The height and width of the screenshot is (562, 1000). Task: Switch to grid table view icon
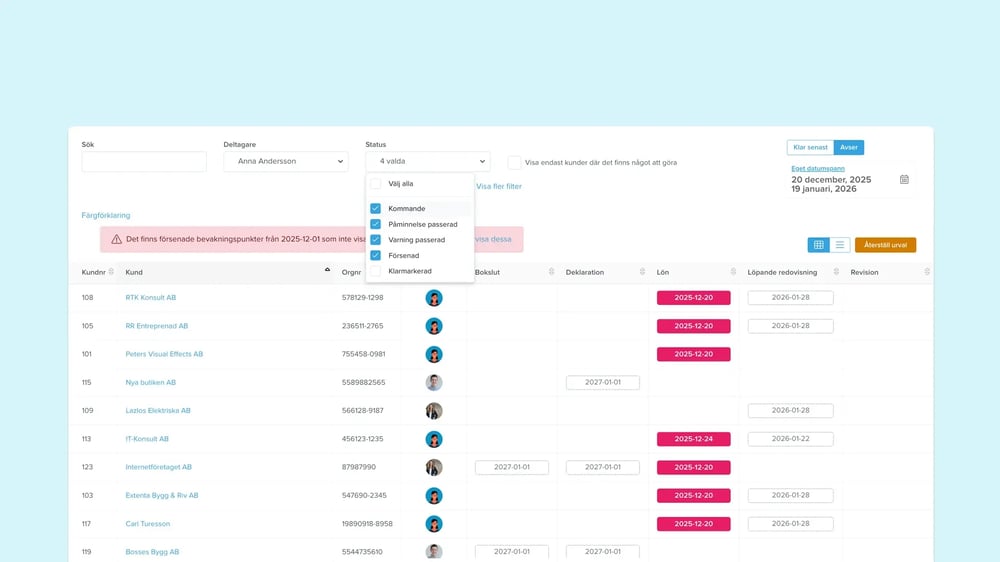818,245
